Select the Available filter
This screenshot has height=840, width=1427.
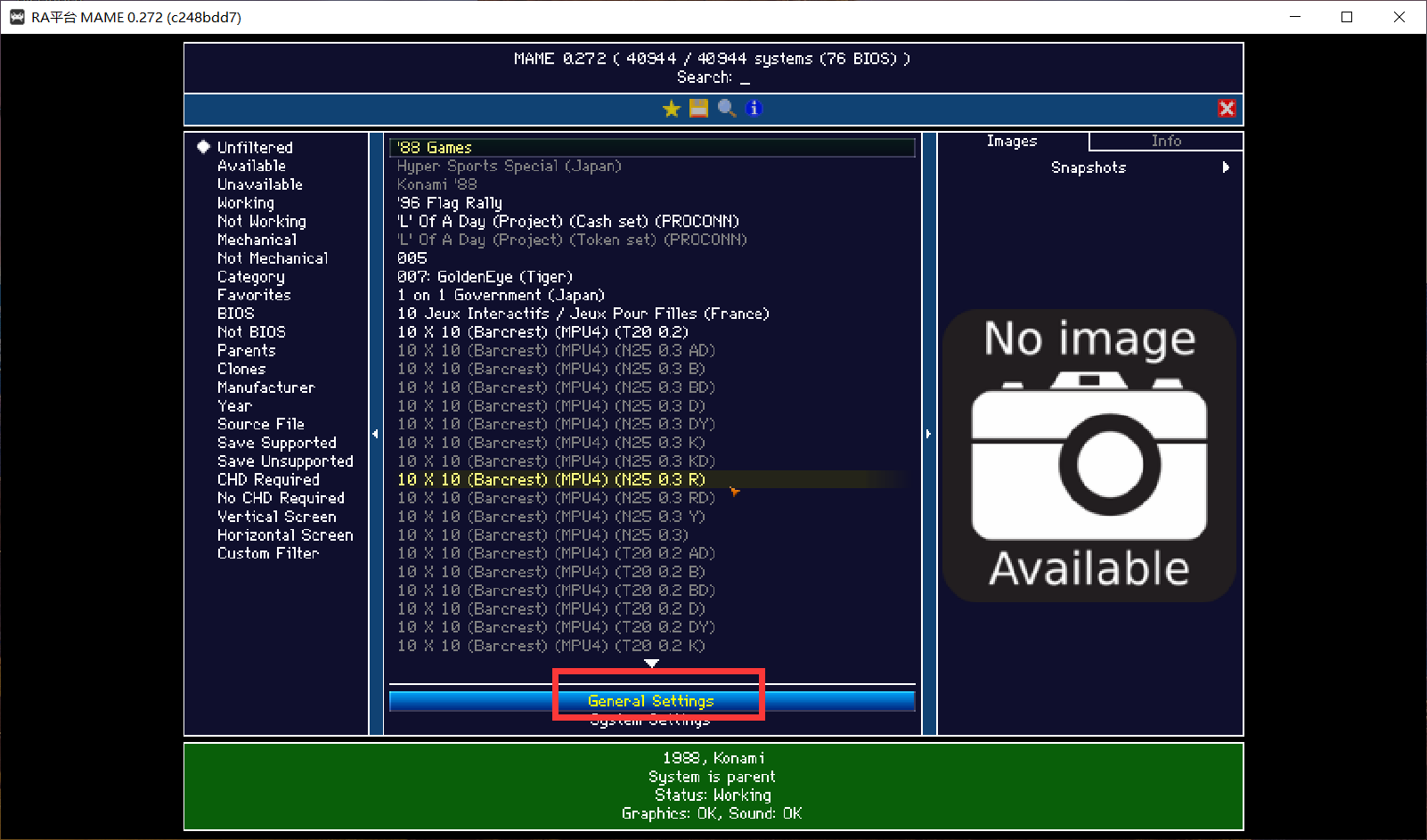point(251,166)
